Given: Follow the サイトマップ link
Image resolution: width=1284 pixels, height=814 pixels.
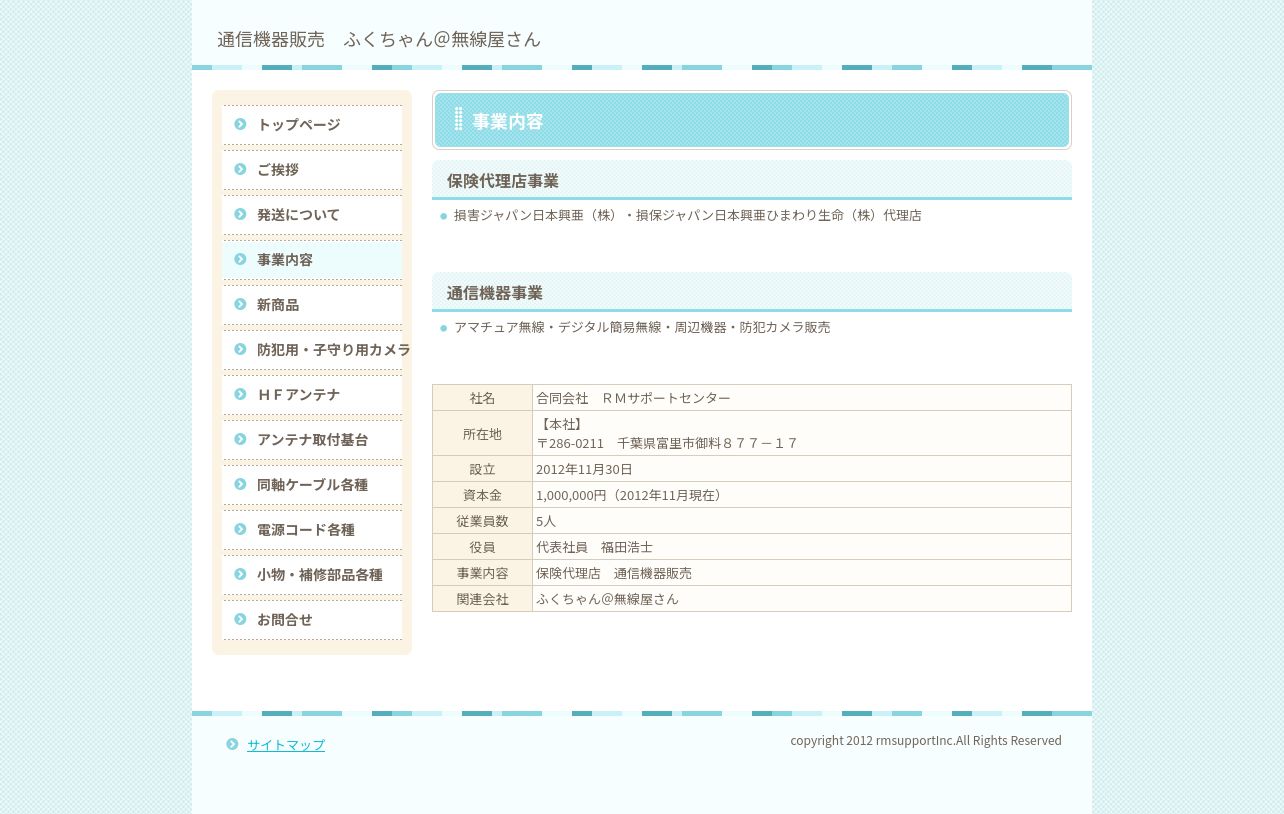Looking at the screenshot, I should [x=286, y=745].
